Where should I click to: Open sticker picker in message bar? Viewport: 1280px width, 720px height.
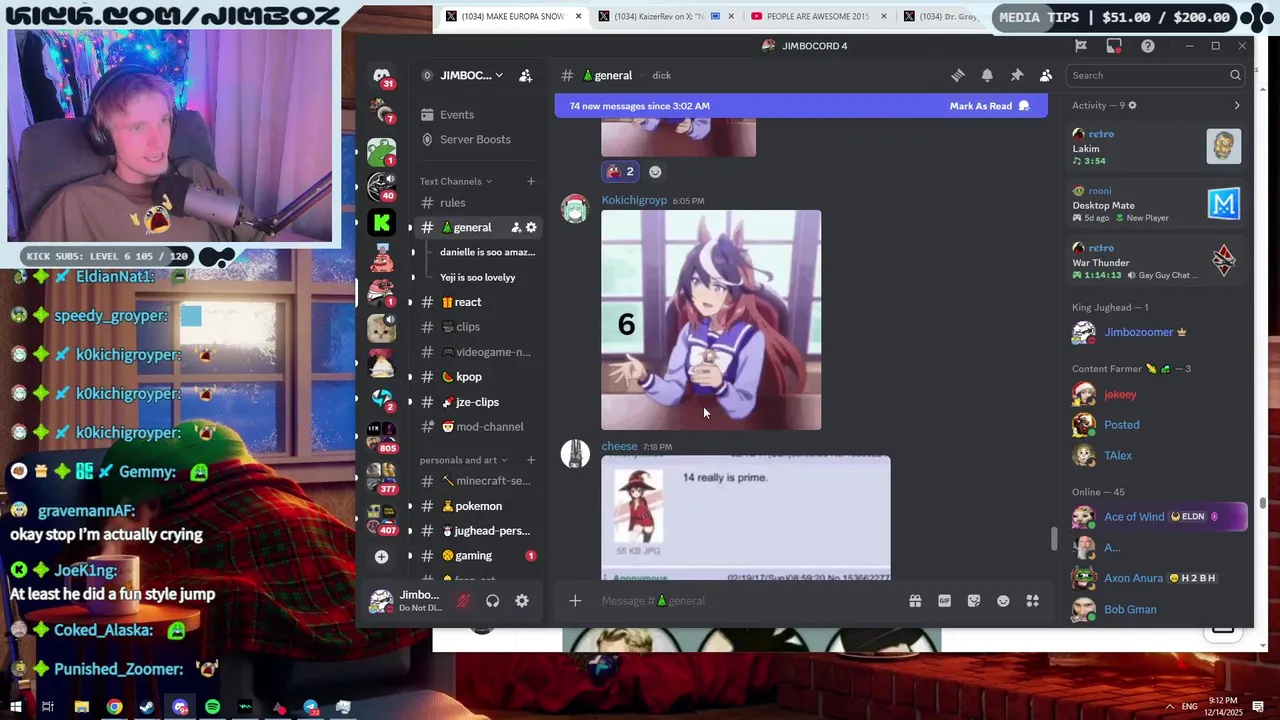pos(974,601)
